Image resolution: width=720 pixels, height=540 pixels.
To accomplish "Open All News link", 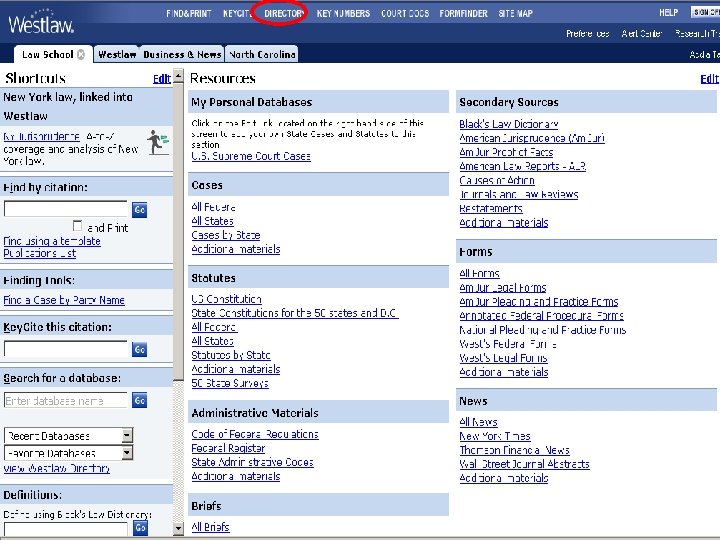I will pyautogui.click(x=478, y=422).
